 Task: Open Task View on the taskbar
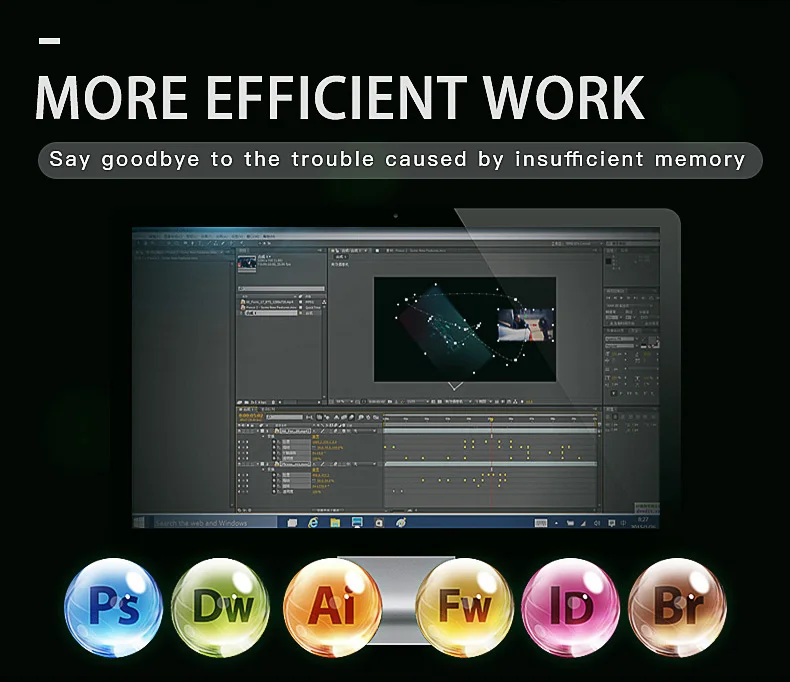click(x=292, y=523)
